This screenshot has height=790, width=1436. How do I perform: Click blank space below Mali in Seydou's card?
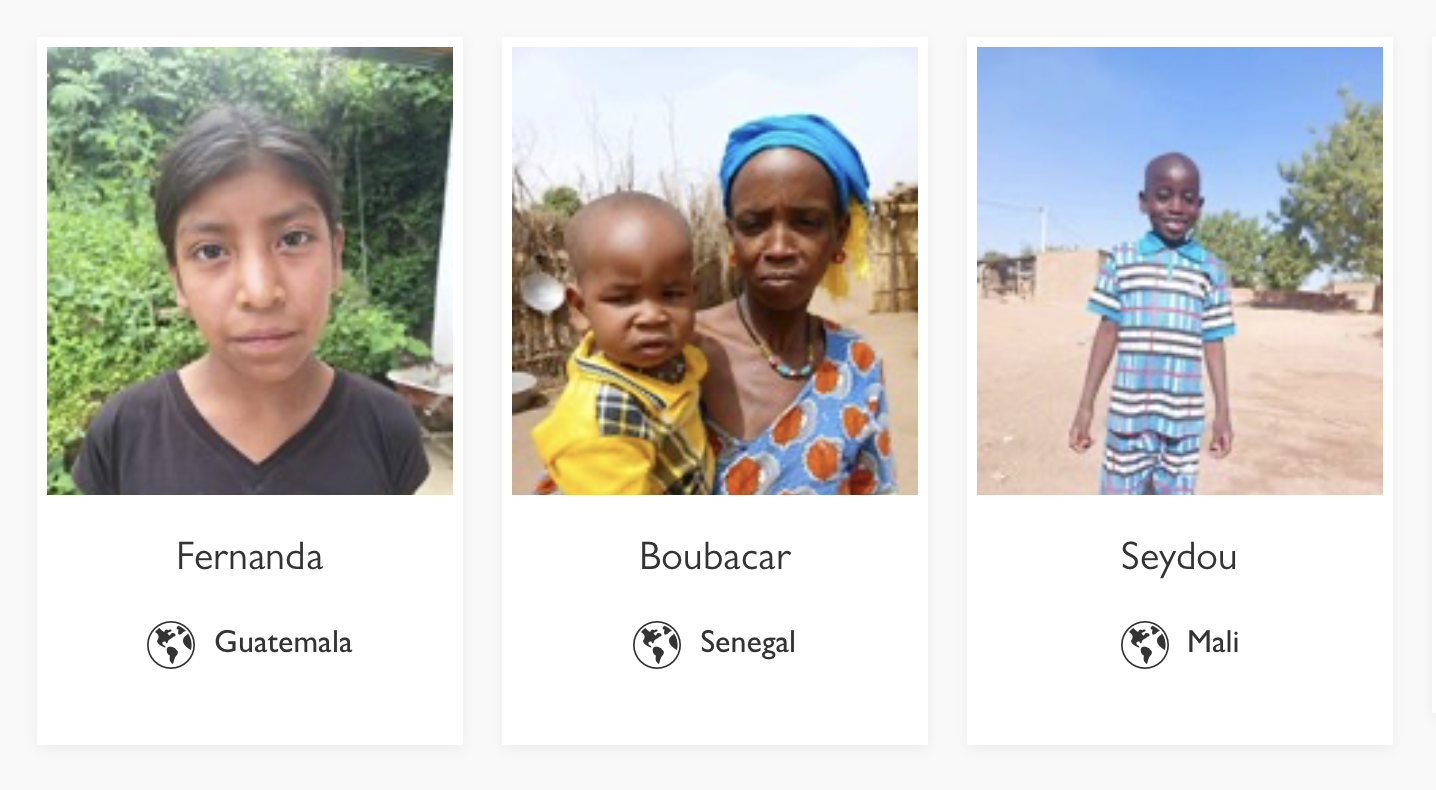pos(1180,705)
